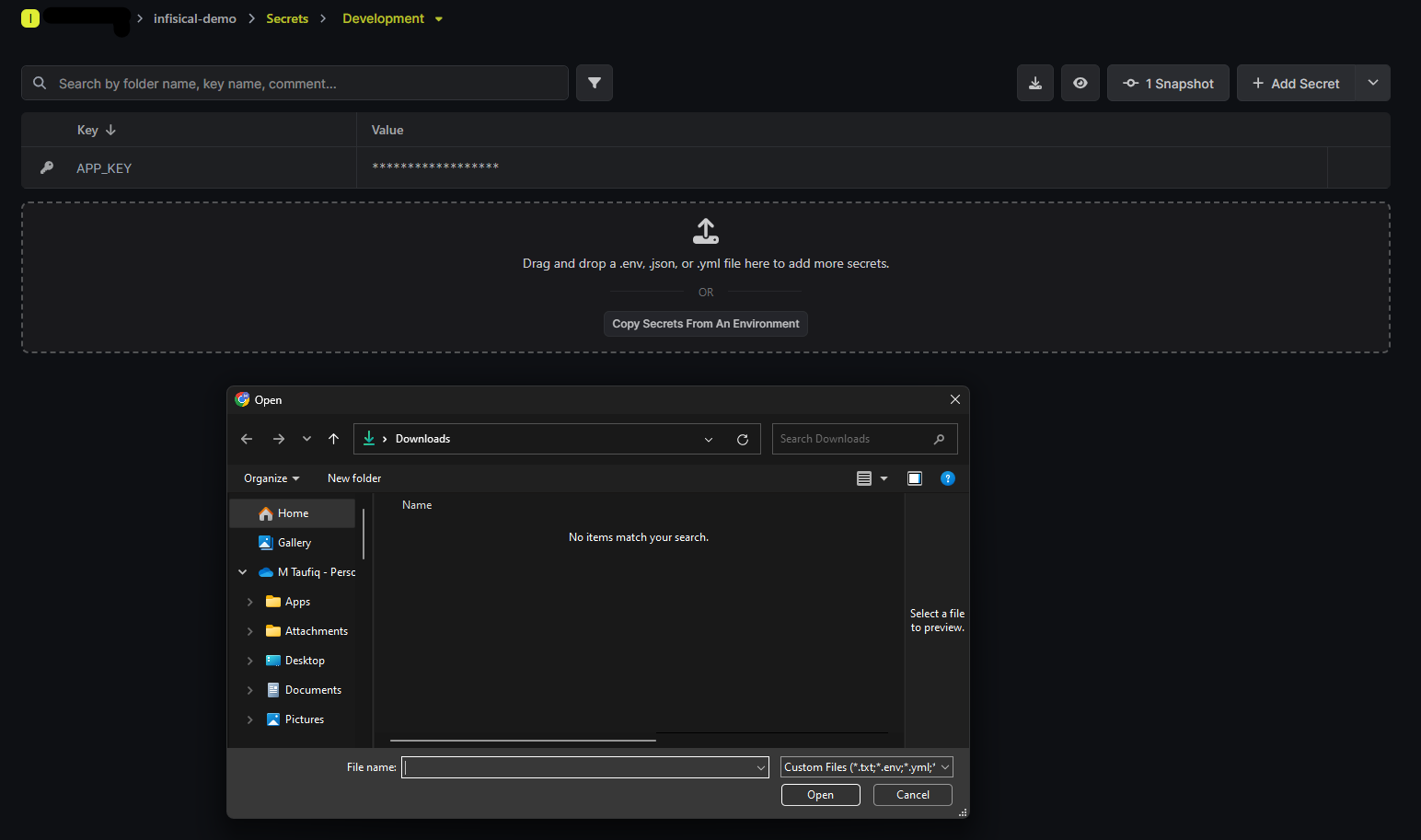The width and height of the screenshot is (1421, 840).
Task: Click the Add Secret button
Action: (x=1296, y=83)
